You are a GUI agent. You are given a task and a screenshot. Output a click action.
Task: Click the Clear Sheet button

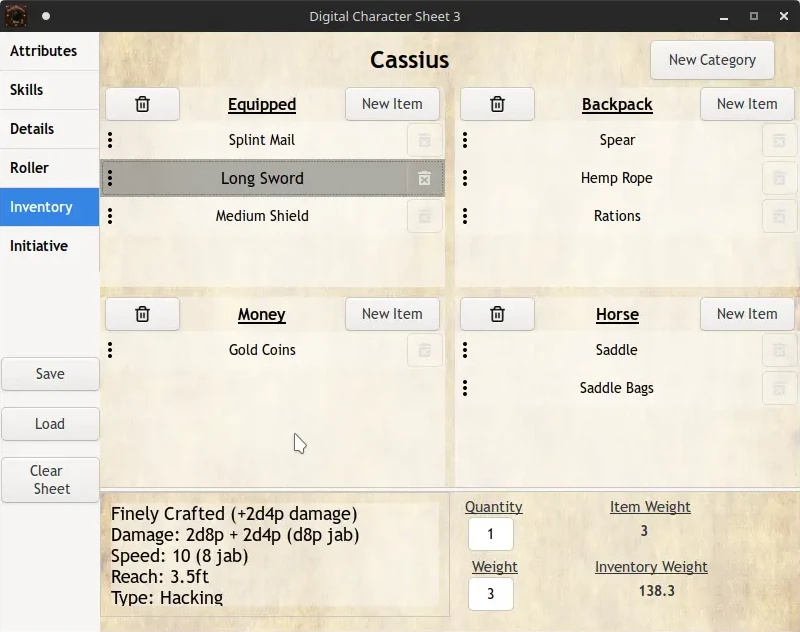(50, 480)
